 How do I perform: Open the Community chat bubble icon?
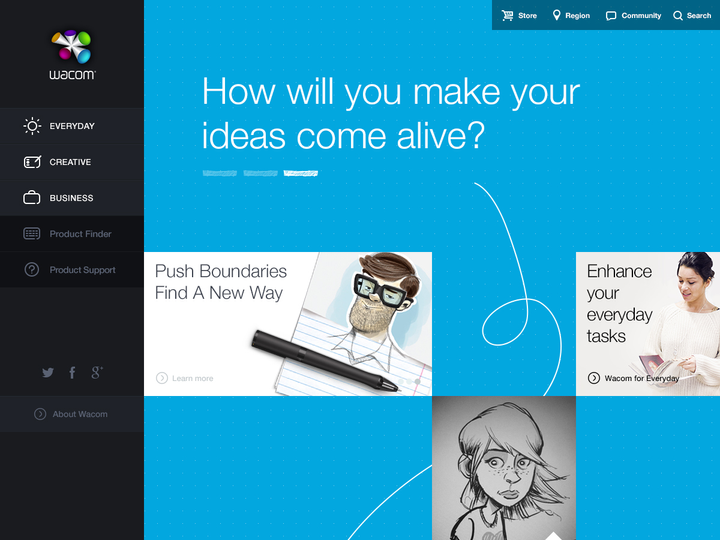[611, 16]
